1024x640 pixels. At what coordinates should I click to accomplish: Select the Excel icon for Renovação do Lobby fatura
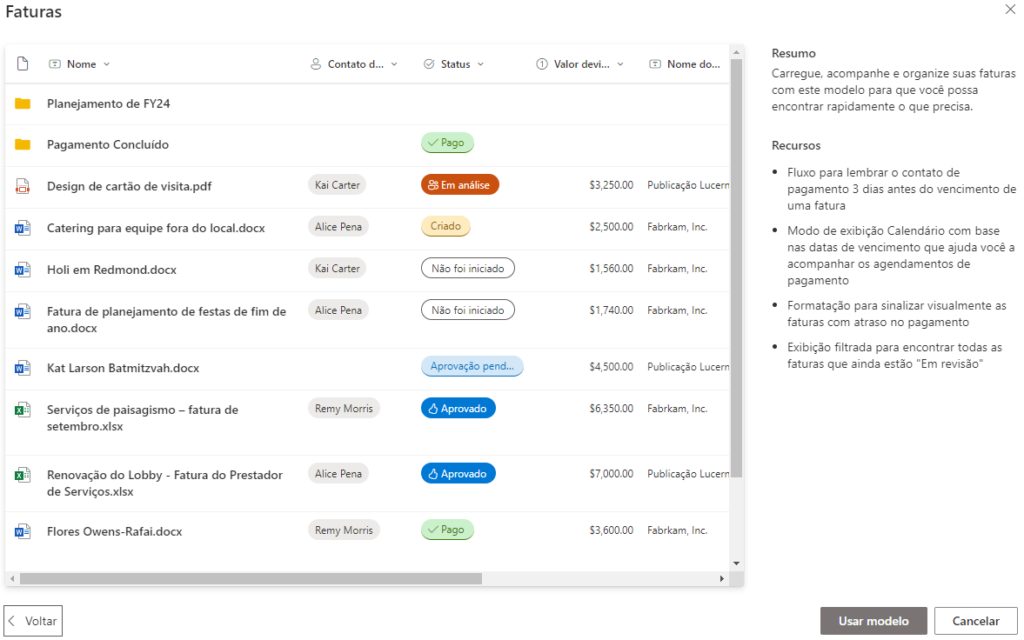tap(23, 474)
